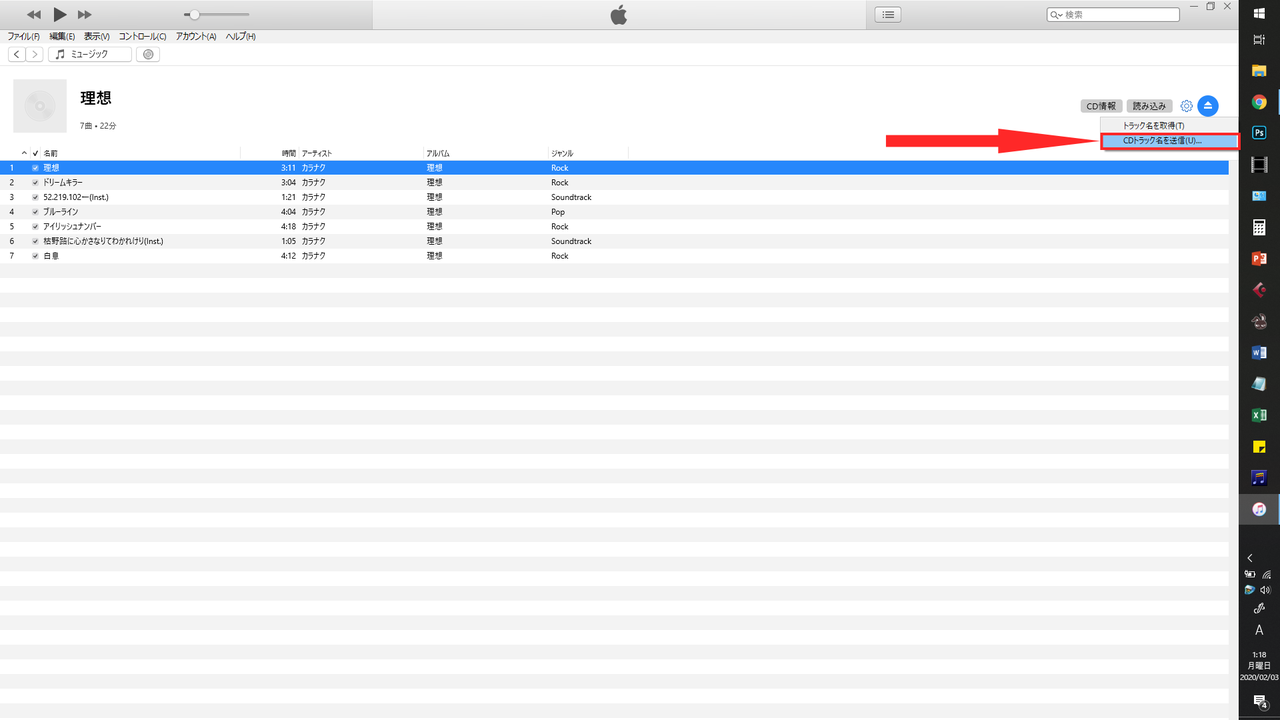Open the Windows Start button
Viewport: 1280px width, 720px height.
1259,12
